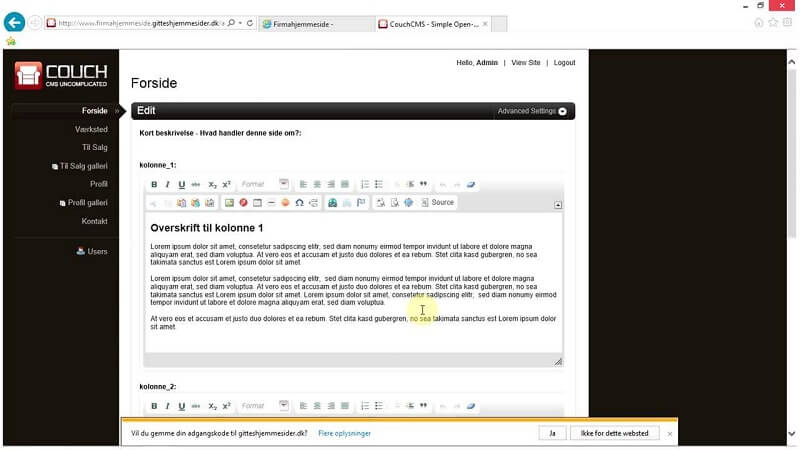Image resolution: width=800 pixels, height=450 pixels.
Task: Insert special character (omega) in kolonne_1
Action: tap(299, 203)
